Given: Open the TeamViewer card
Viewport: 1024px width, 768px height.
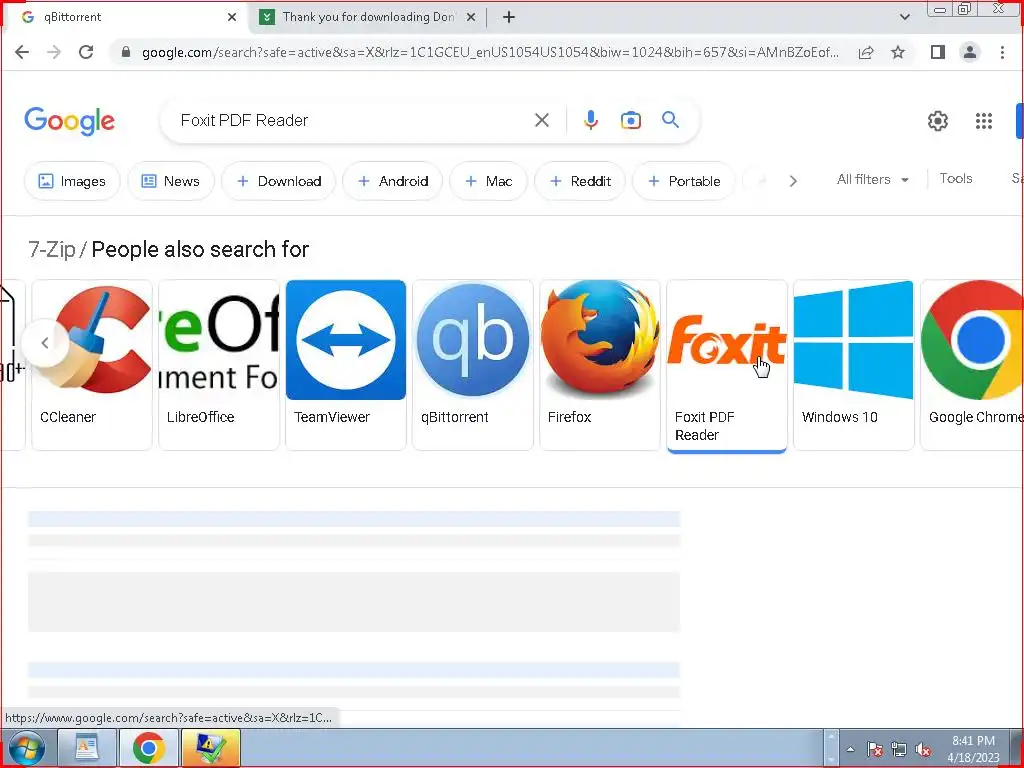Looking at the screenshot, I should pyautogui.click(x=345, y=364).
